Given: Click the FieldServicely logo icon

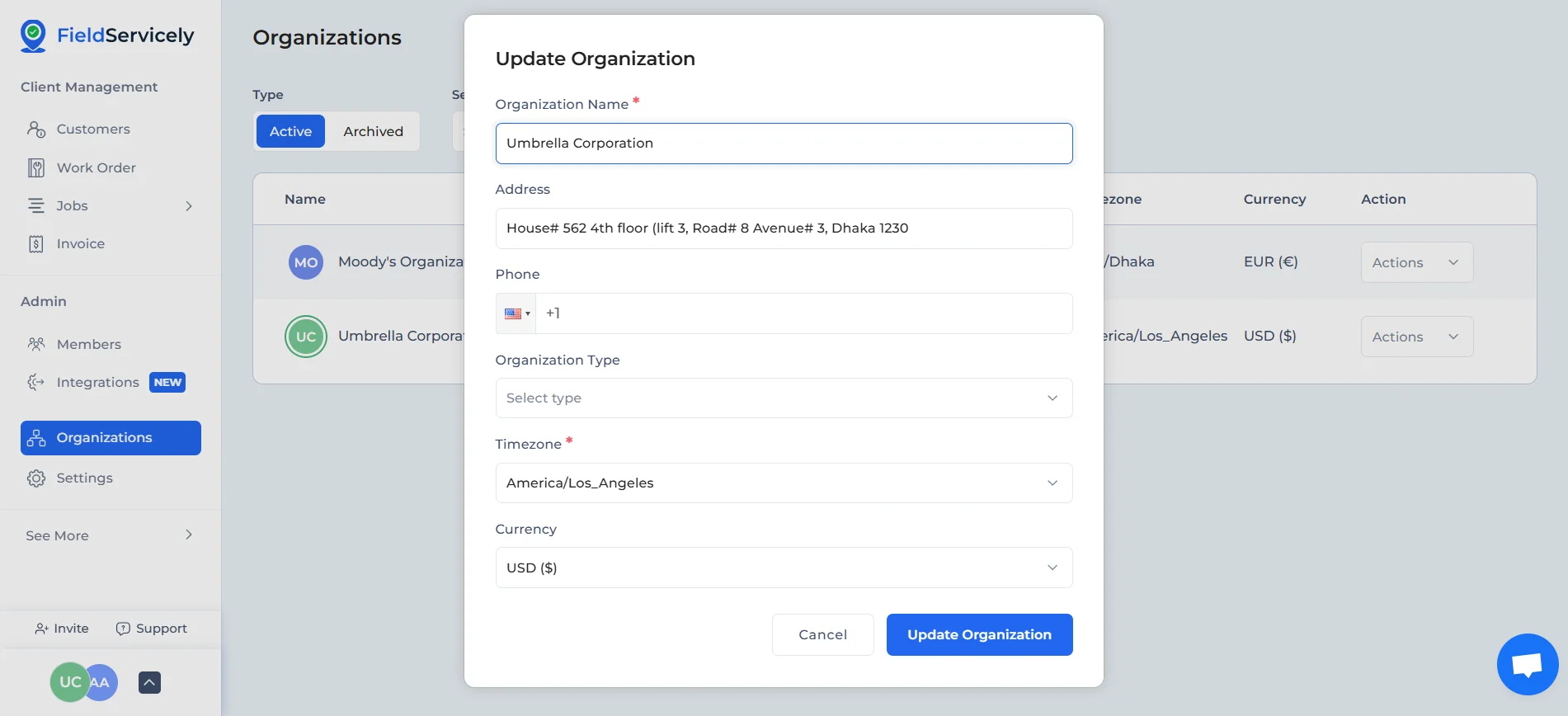Looking at the screenshot, I should (x=33, y=35).
